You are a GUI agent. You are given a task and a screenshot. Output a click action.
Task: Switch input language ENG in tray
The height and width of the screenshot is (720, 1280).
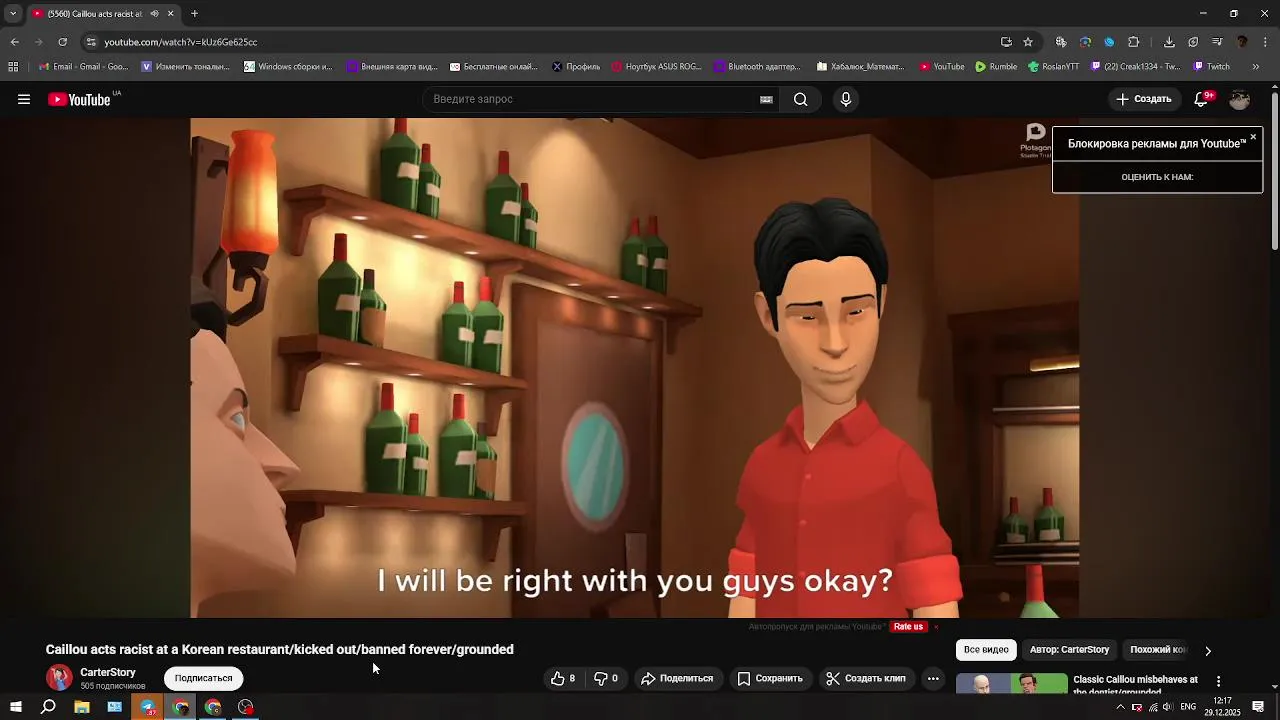tap(1188, 707)
